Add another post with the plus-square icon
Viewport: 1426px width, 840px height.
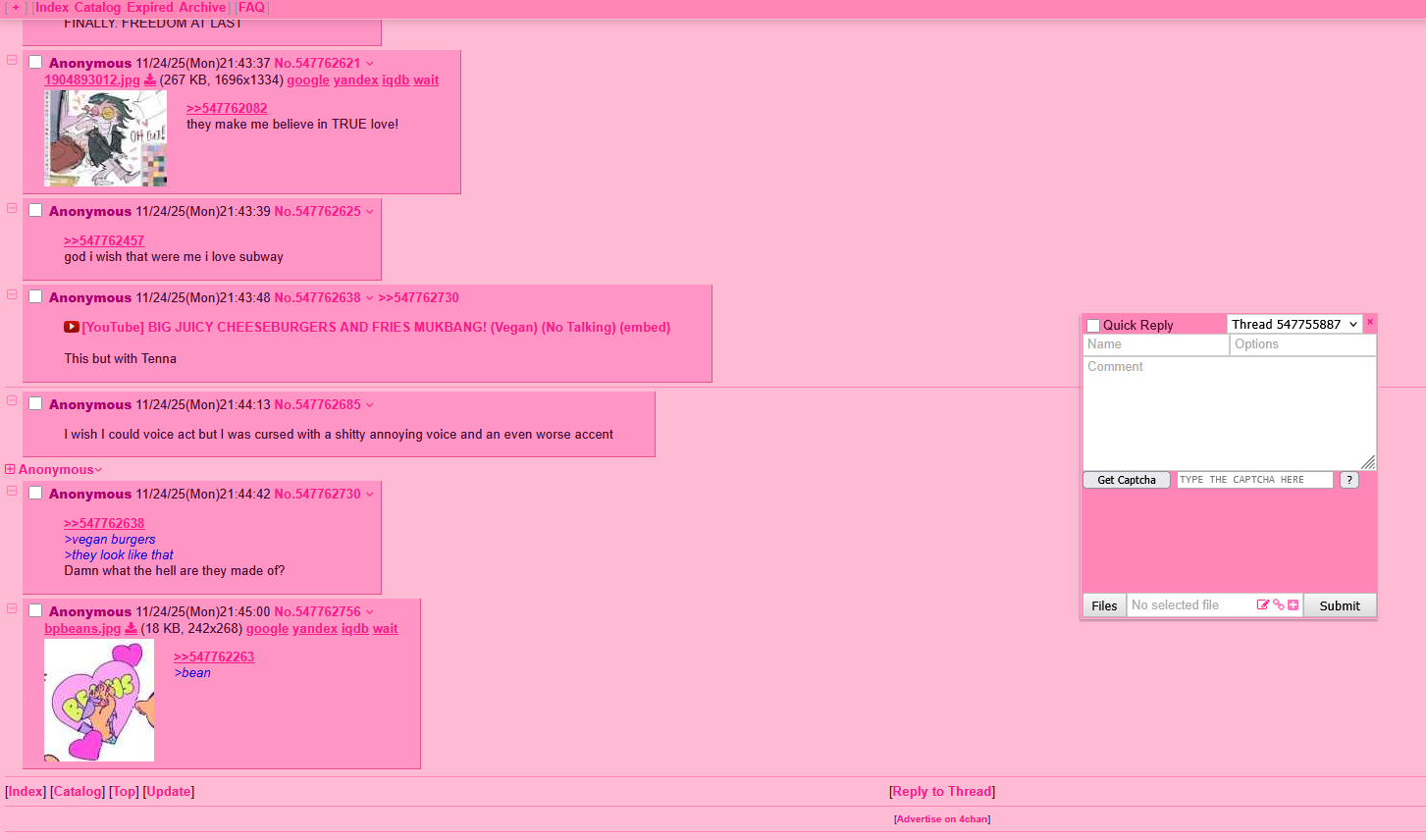tap(1294, 605)
